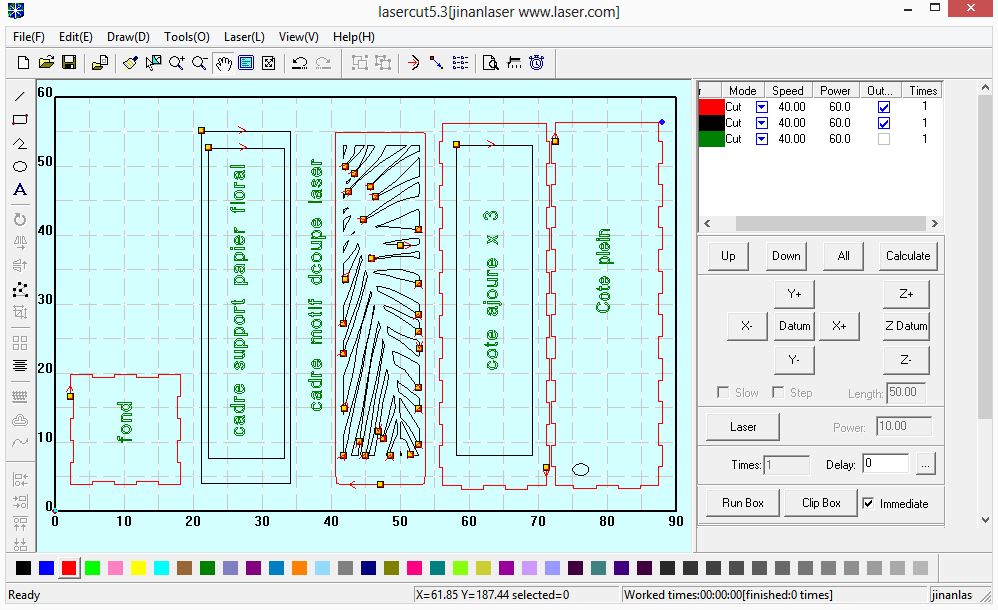The height and width of the screenshot is (610, 998).
Task: Click the Delay input field
Action: [885, 464]
